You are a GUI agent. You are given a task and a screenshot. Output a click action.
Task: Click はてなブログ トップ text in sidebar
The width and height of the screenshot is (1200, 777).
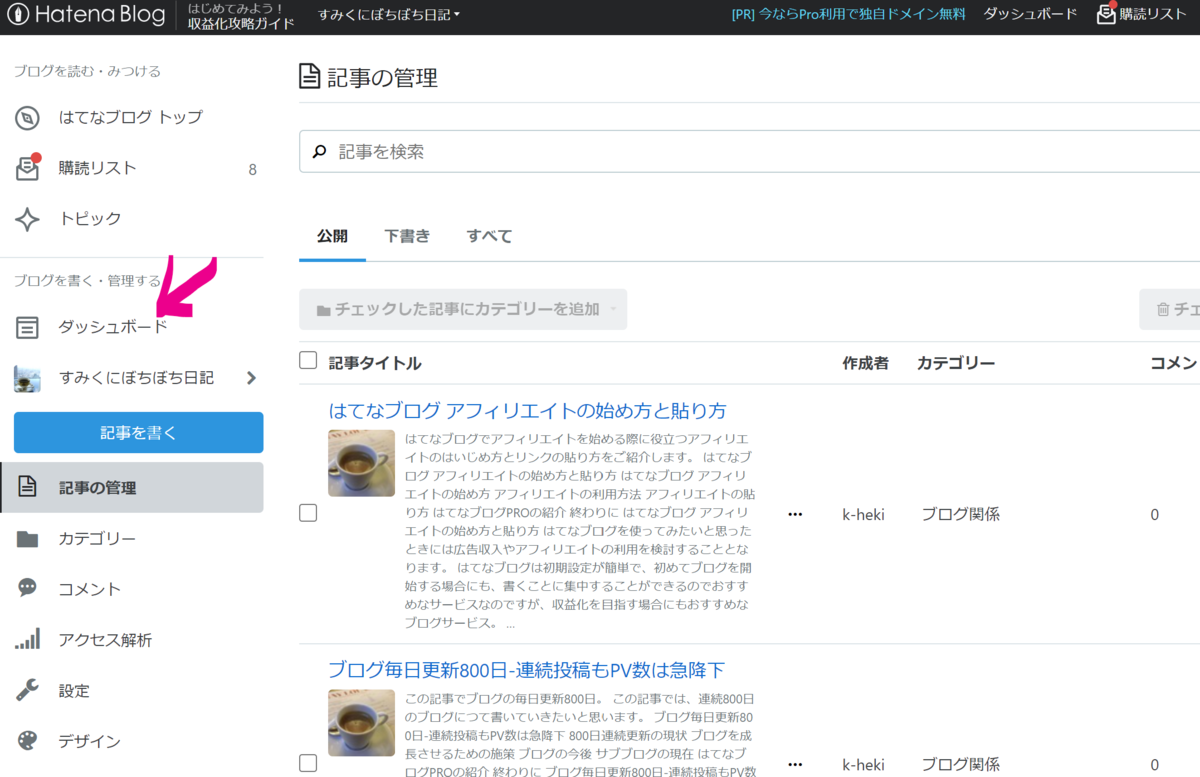130,117
